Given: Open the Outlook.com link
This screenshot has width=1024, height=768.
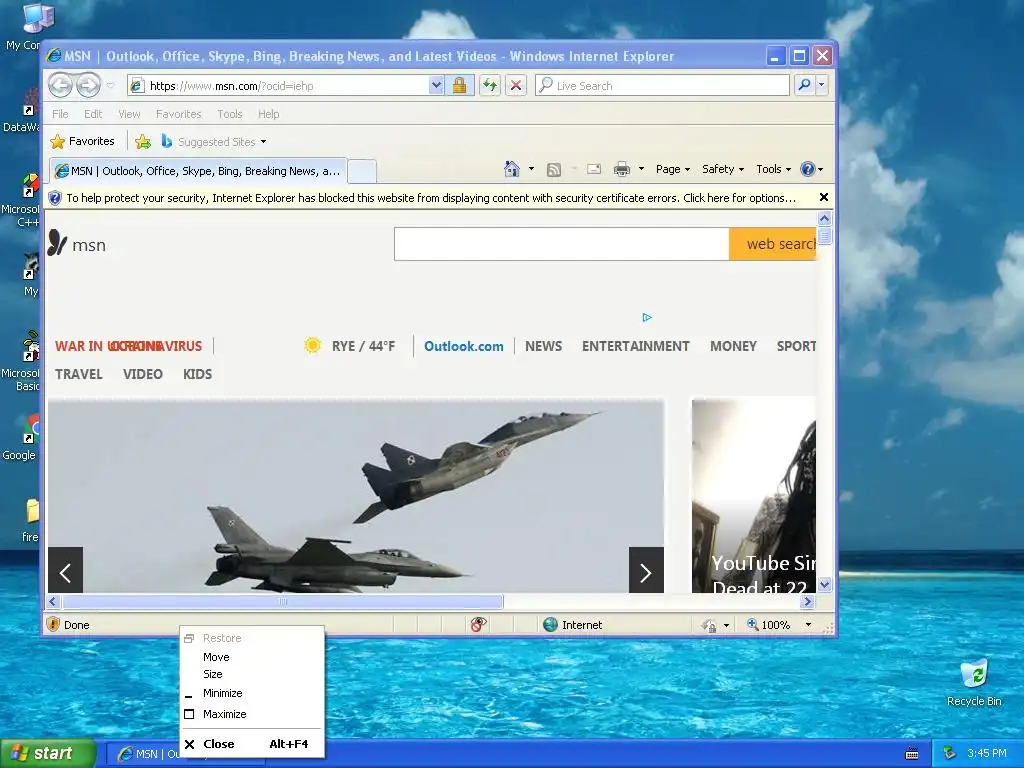Looking at the screenshot, I should tap(464, 346).
